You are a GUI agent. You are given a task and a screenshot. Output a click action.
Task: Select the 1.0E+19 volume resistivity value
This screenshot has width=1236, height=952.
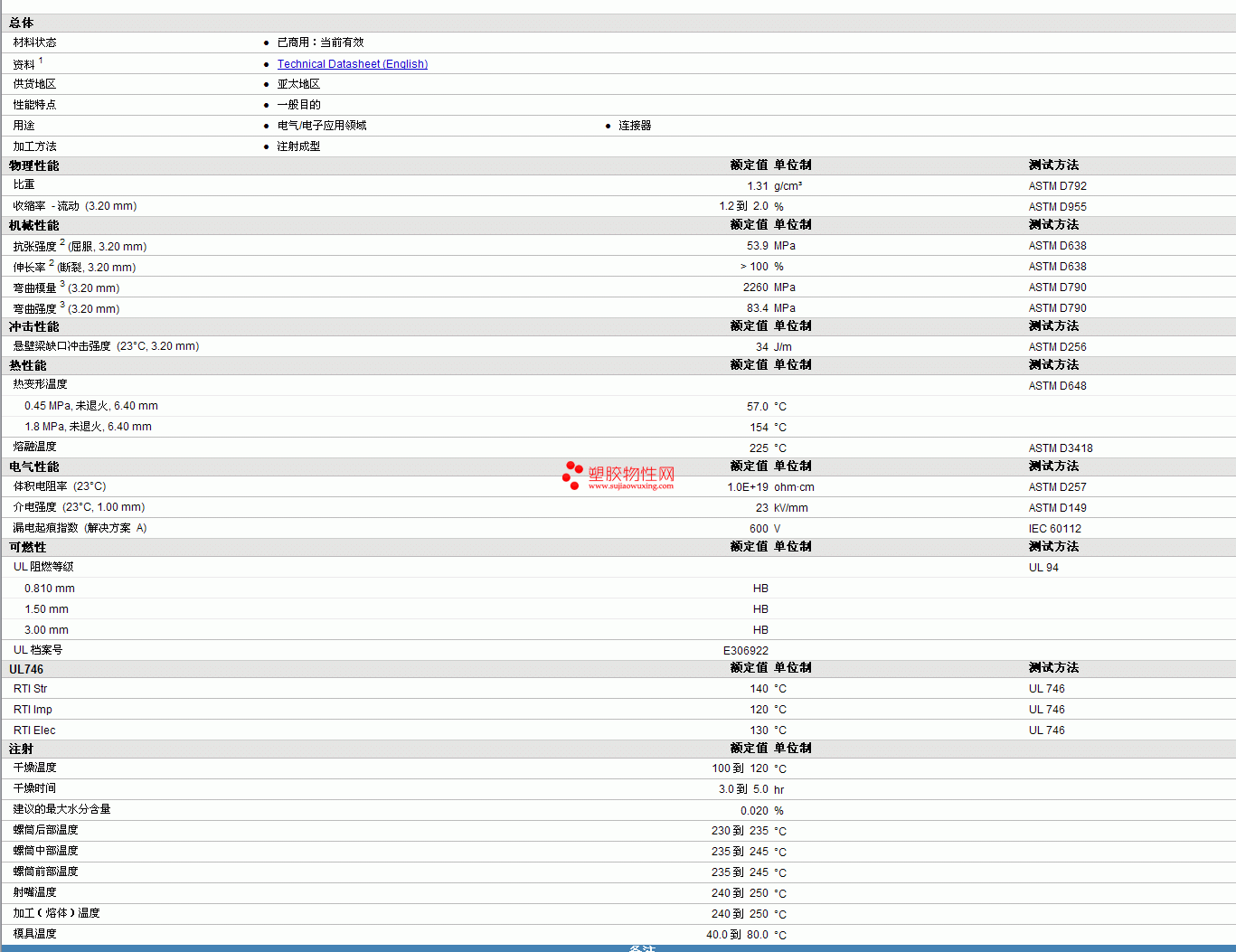tap(747, 487)
